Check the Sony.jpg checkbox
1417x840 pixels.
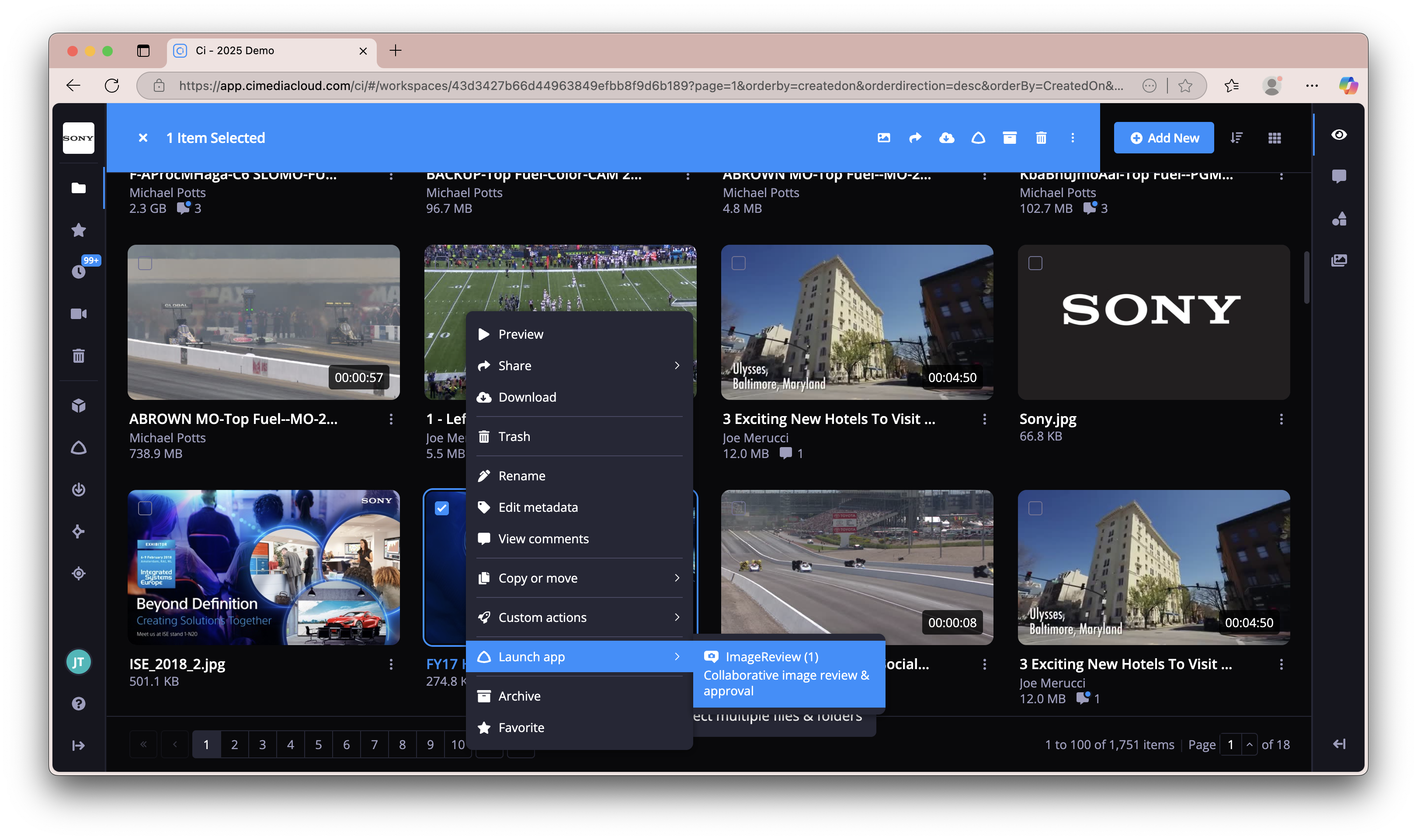1035,263
